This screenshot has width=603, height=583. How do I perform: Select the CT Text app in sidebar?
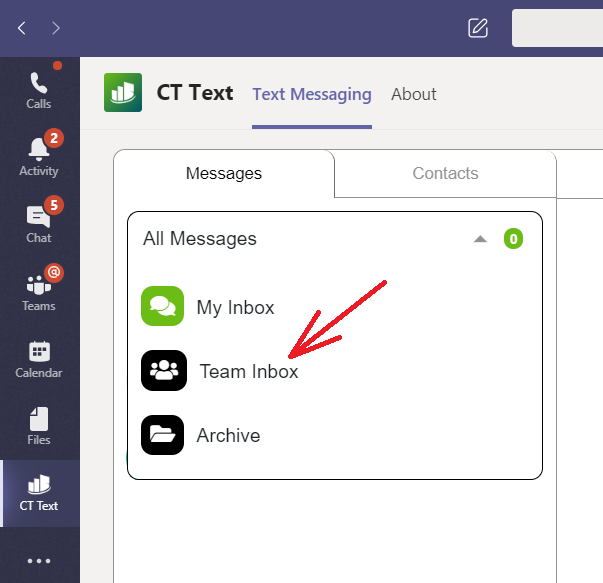click(39, 493)
